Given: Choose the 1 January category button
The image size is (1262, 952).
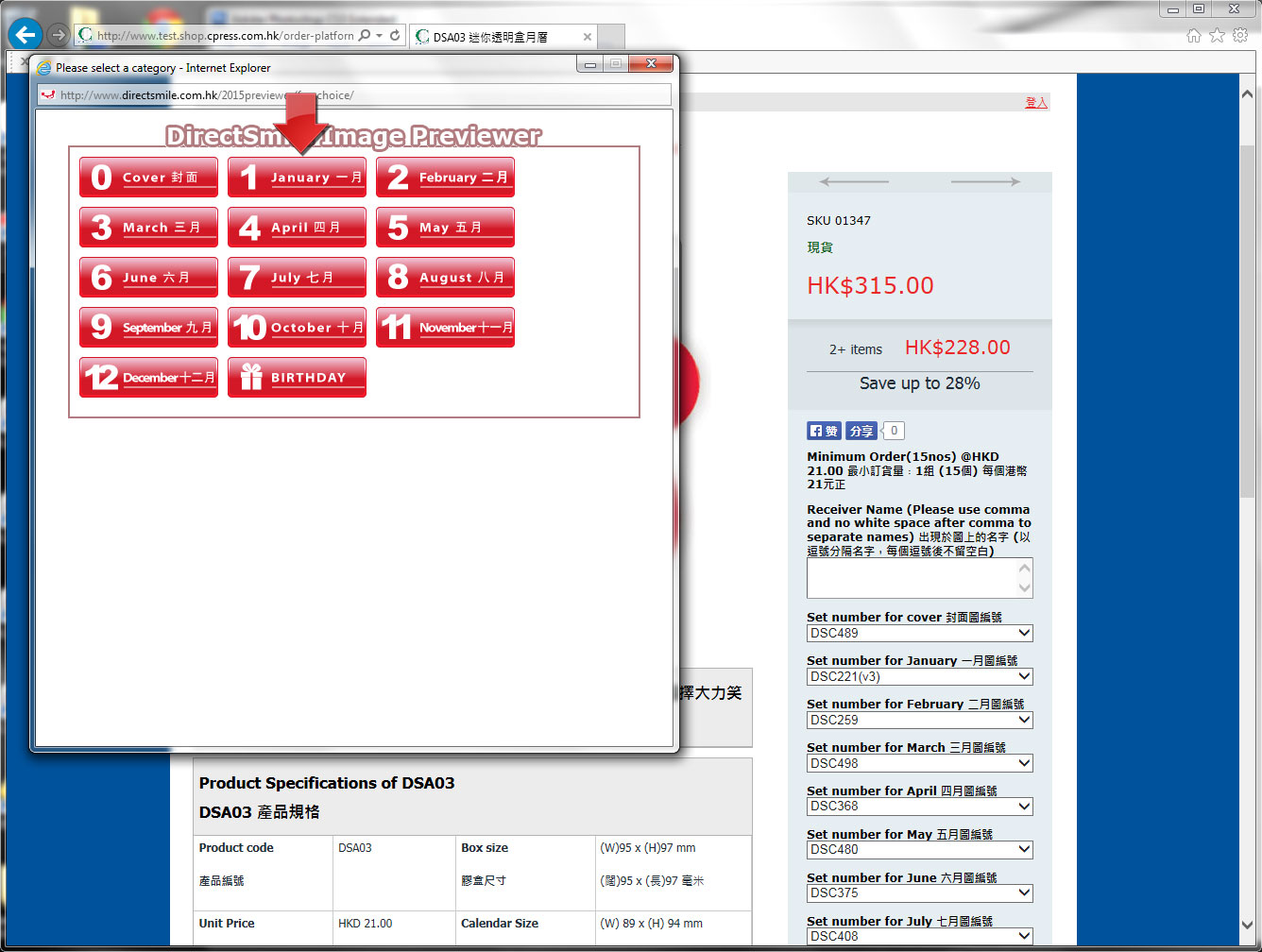Looking at the screenshot, I should click(297, 178).
